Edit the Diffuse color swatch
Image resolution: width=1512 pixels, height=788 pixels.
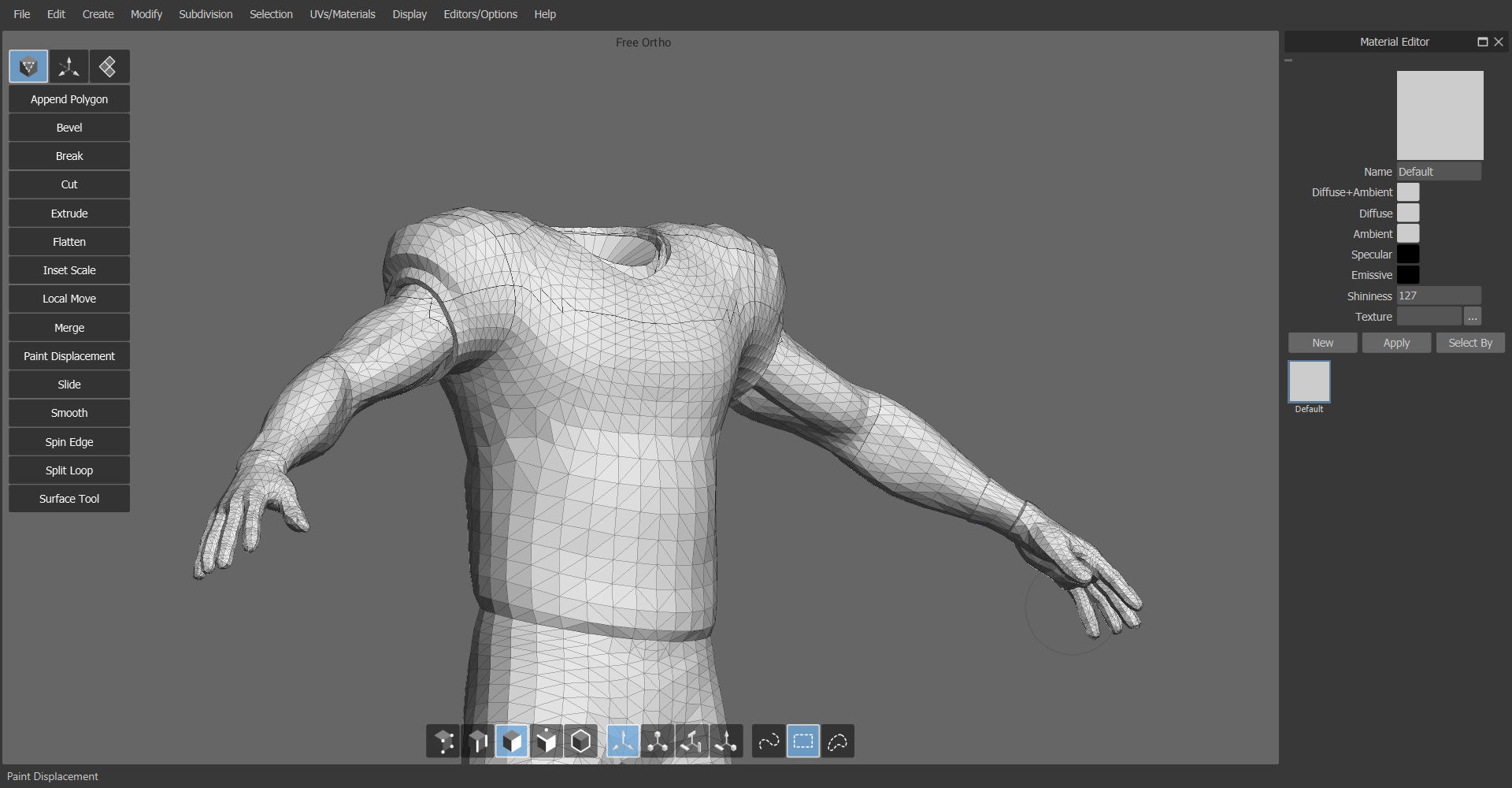coord(1409,213)
